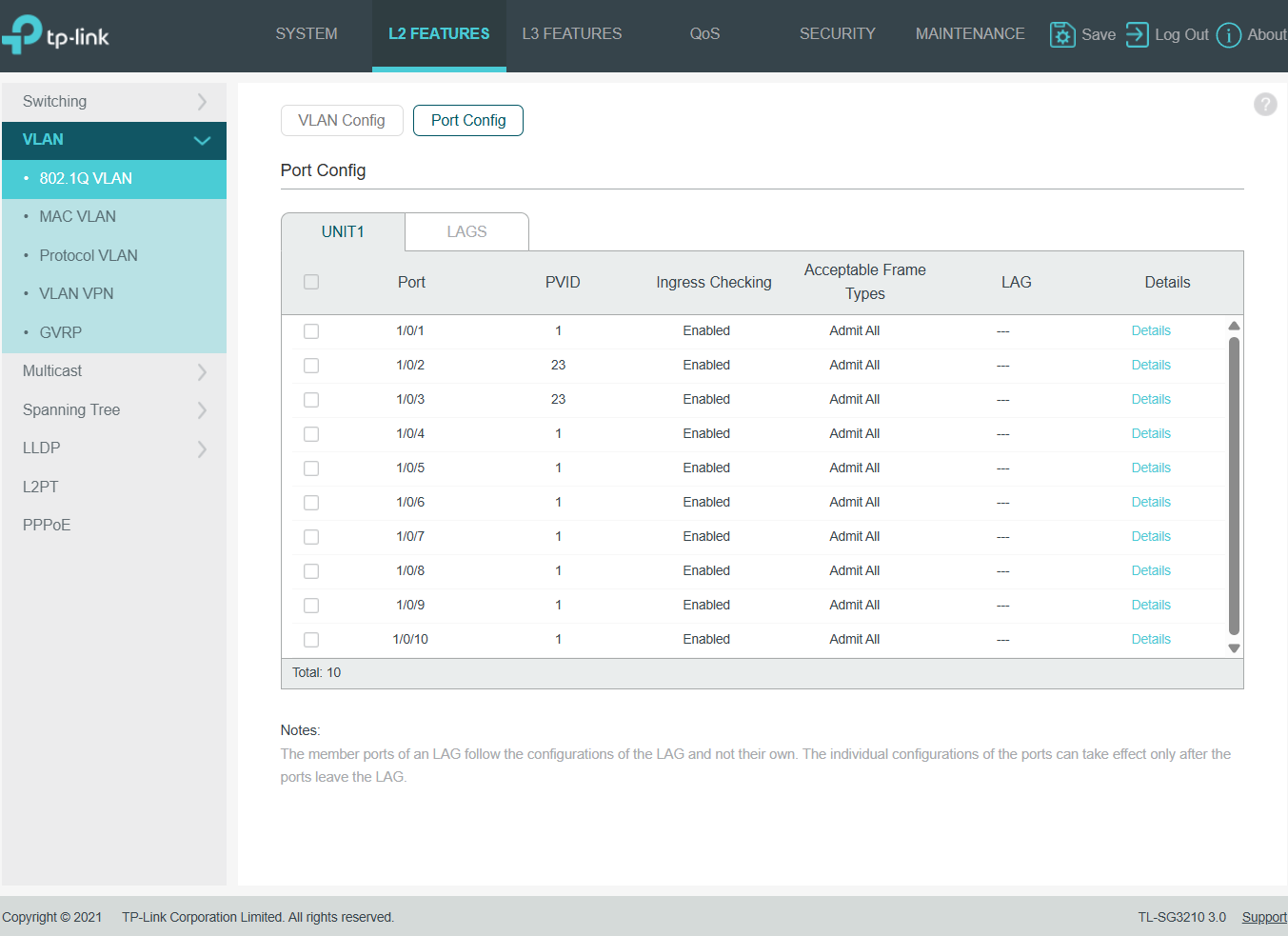The width and height of the screenshot is (1288, 936).
Task: Tick the checkbox for port 1/0/1
Action: tap(311, 331)
